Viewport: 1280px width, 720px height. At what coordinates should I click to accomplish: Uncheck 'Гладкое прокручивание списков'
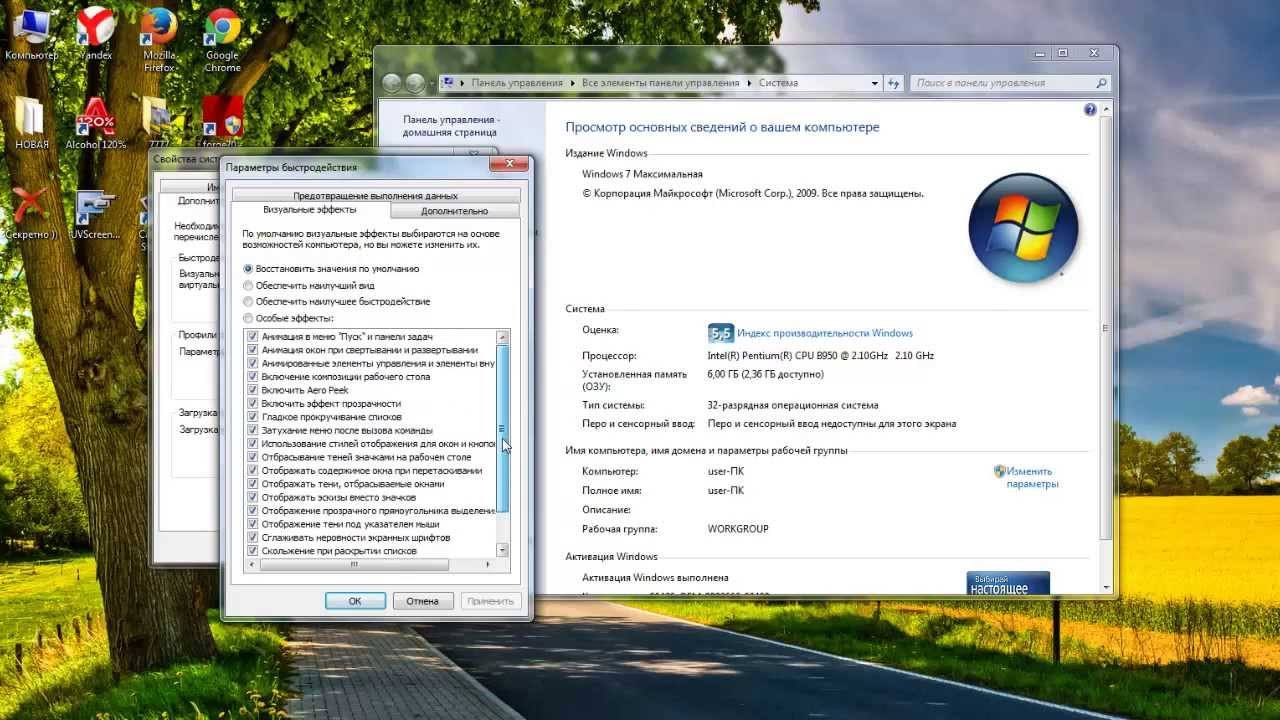pyautogui.click(x=253, y=417)
